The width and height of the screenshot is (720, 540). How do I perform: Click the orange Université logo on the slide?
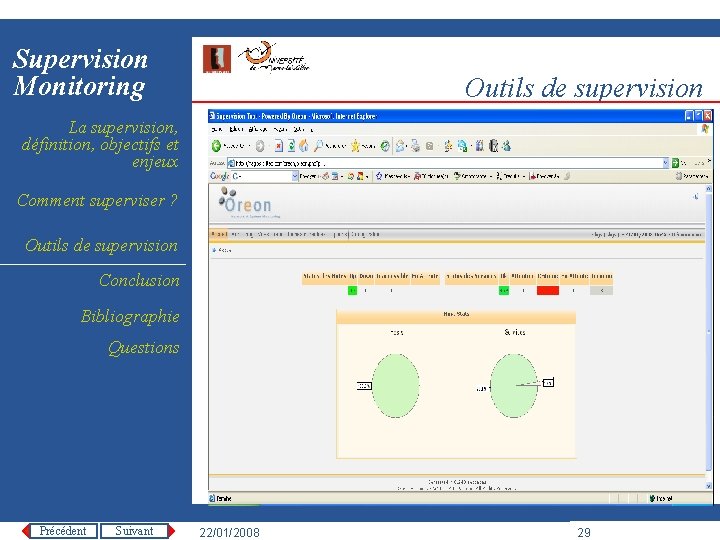274,57
